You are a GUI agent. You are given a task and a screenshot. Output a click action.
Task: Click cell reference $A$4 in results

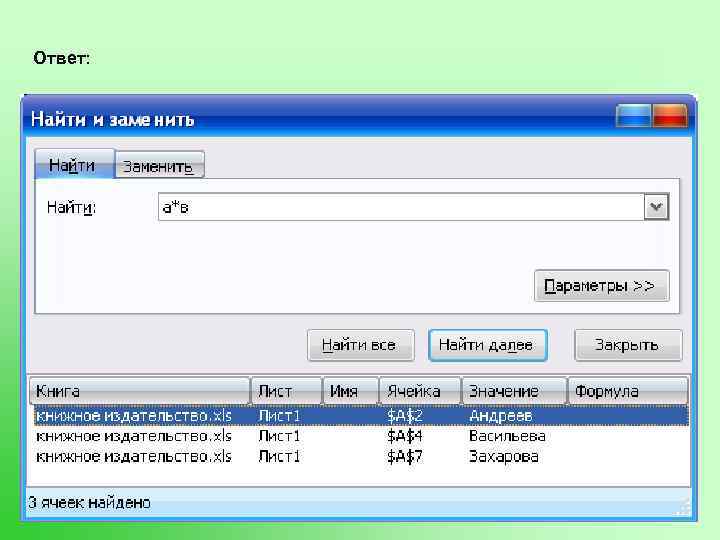click(x=404, y=436)
